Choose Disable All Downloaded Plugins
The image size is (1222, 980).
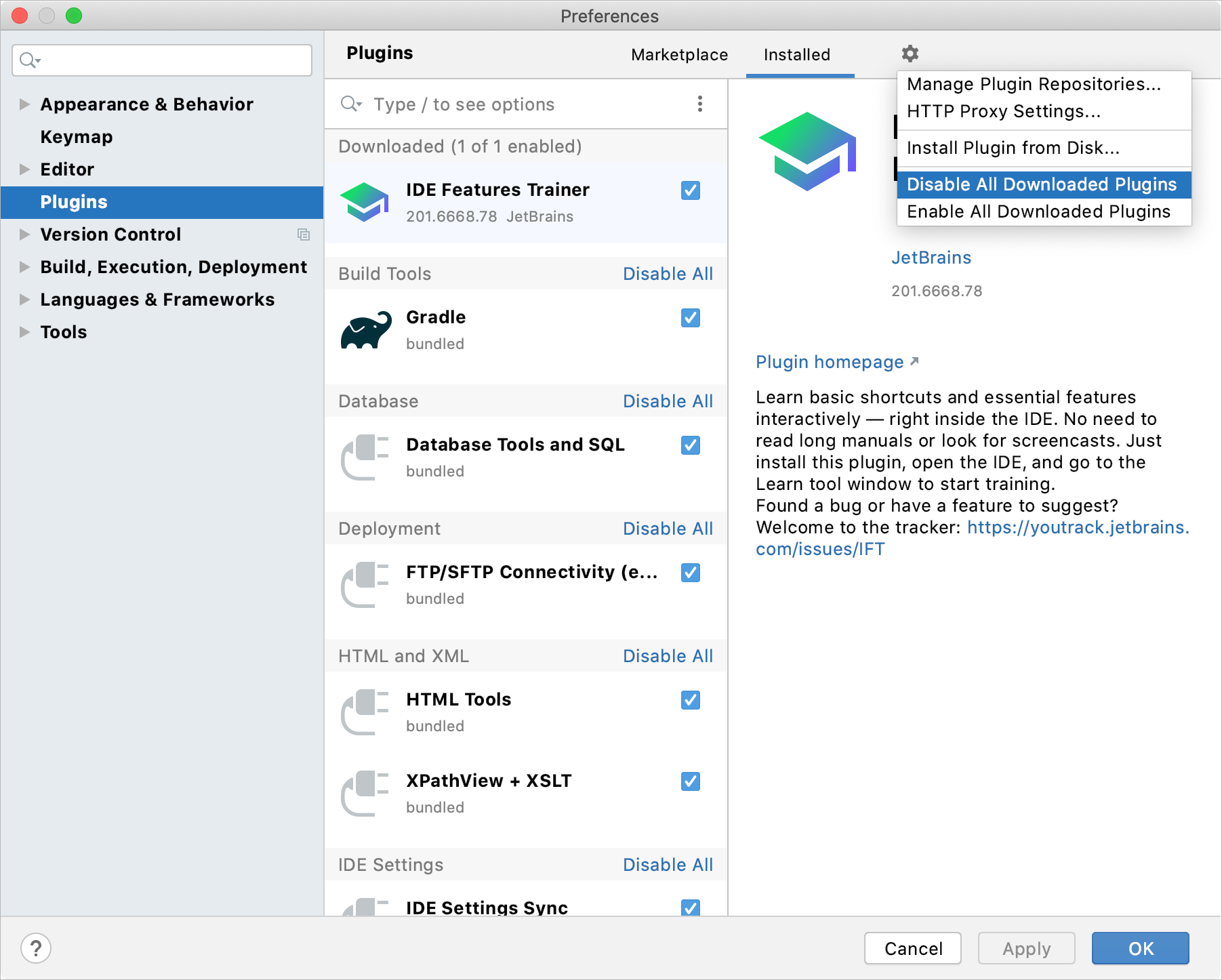tap(1044, 184)
